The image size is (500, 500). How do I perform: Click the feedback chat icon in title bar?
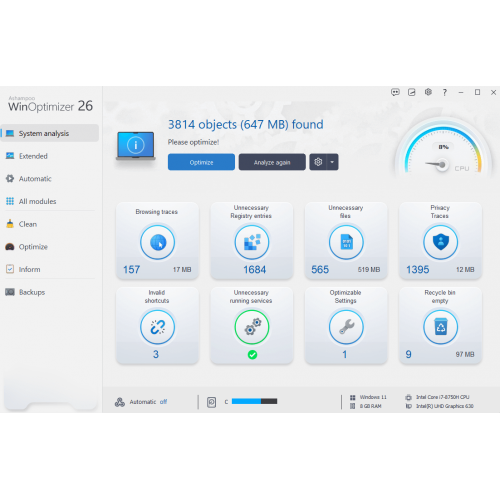395,92
